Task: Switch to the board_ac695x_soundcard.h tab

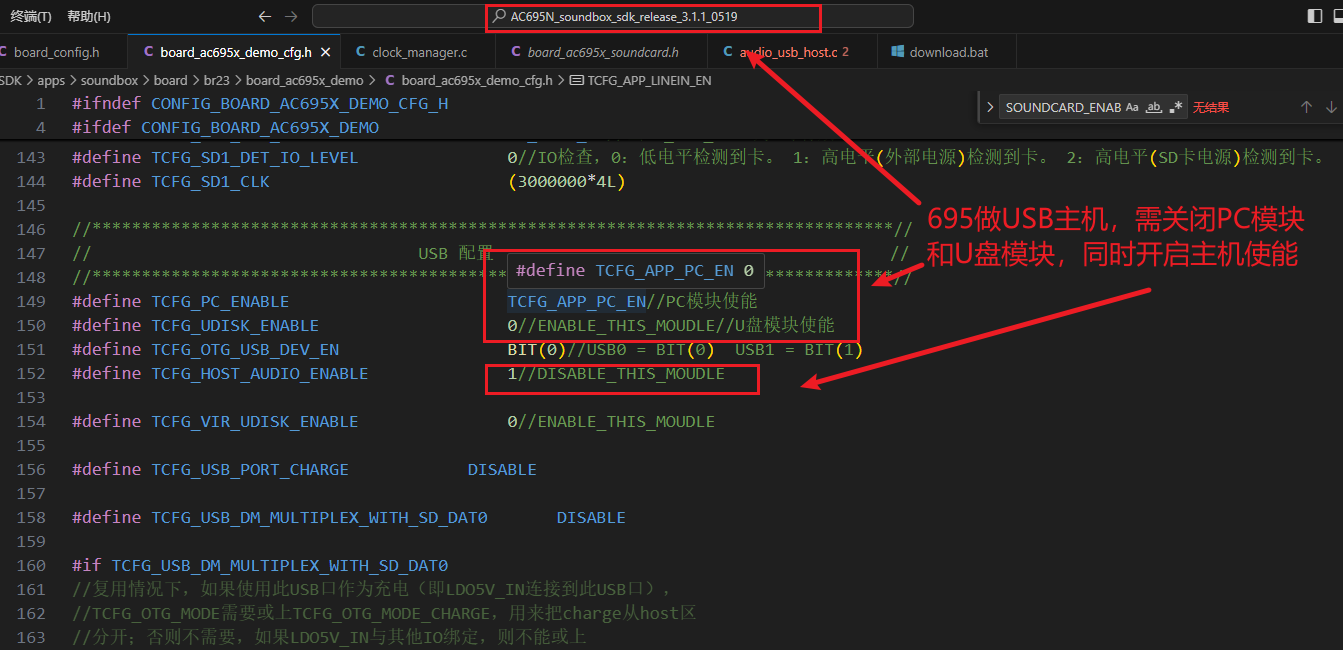Action: [x=603, y=52]
